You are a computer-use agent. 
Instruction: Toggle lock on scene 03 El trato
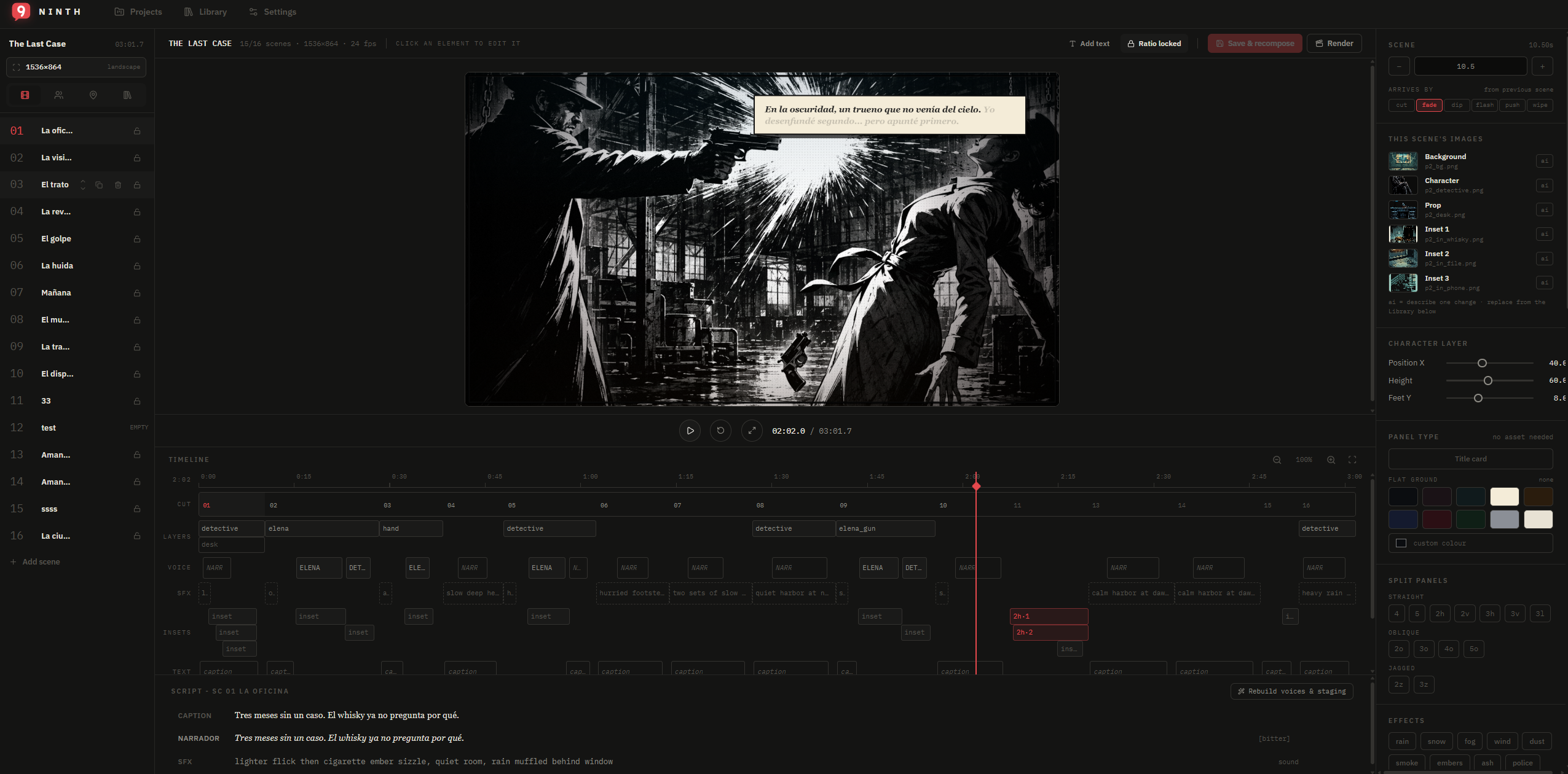(x=137, y=185)
